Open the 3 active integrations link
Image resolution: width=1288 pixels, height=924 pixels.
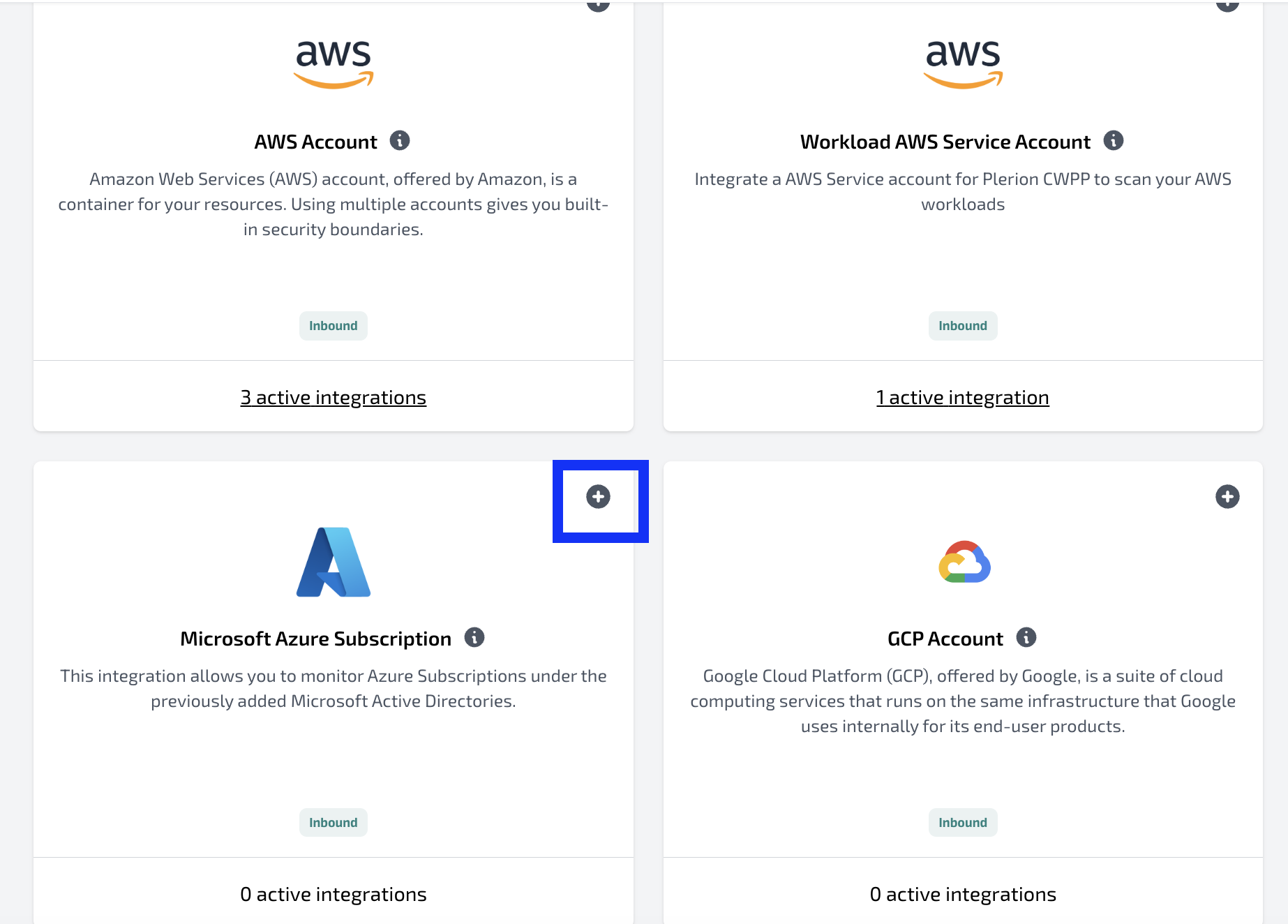pyautogui.click(x=334, y=397)
